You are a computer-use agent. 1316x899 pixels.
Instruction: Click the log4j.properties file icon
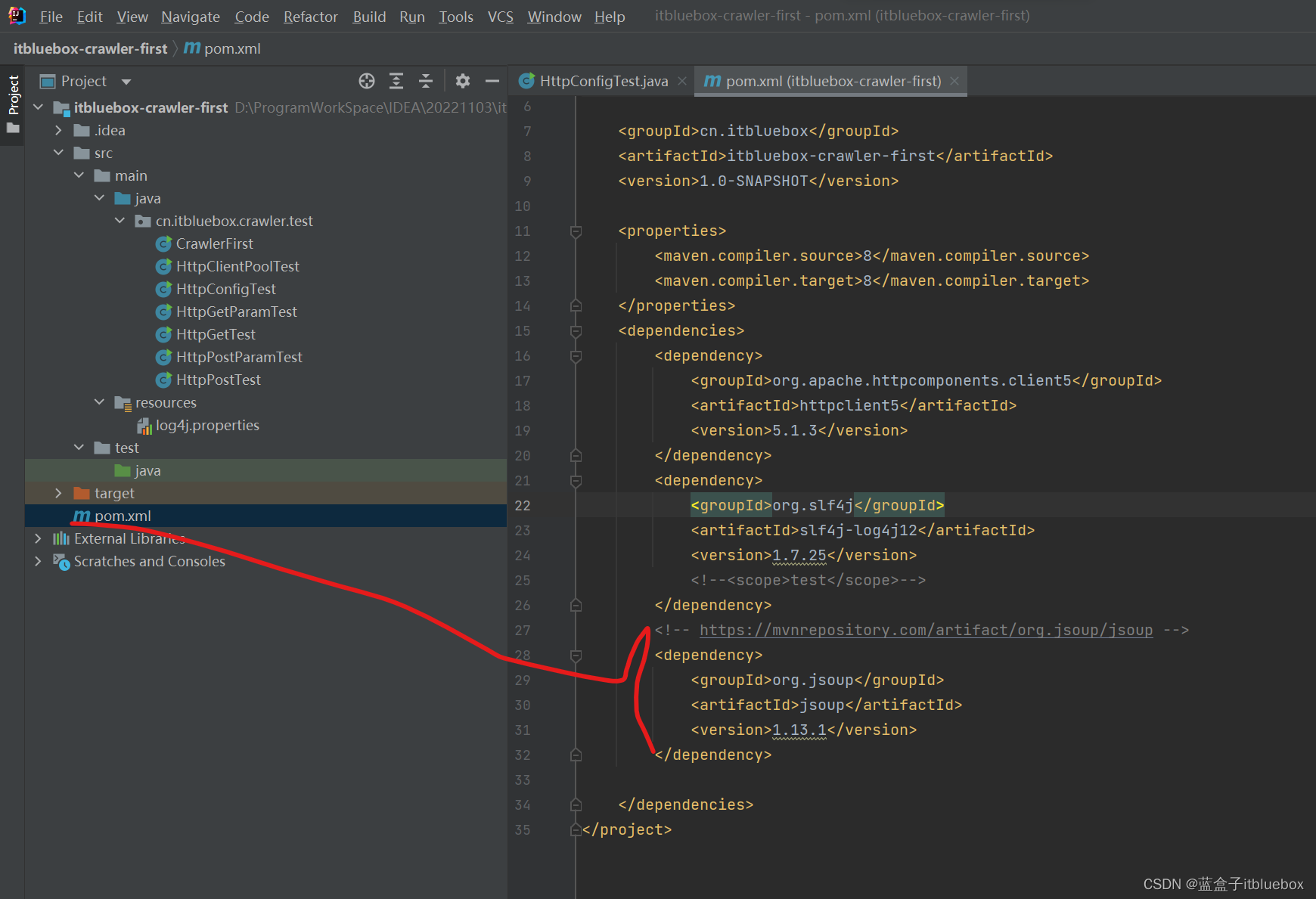pos(144,426)
